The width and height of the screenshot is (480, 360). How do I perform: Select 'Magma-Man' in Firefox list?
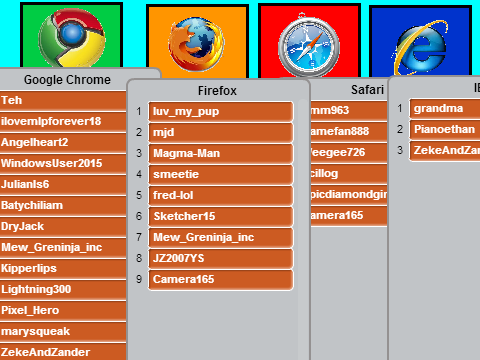pyautogui.click(x=221, y=153)
